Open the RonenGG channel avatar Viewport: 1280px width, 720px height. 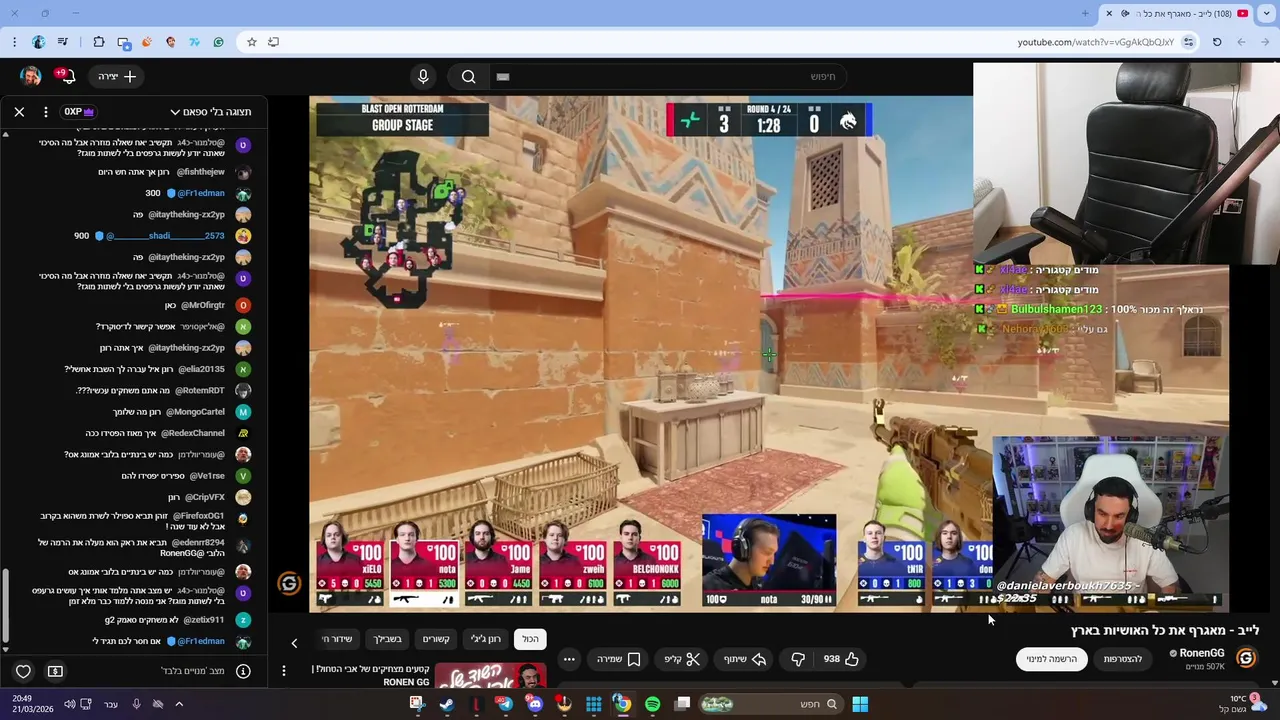(x=1246, y=658)
